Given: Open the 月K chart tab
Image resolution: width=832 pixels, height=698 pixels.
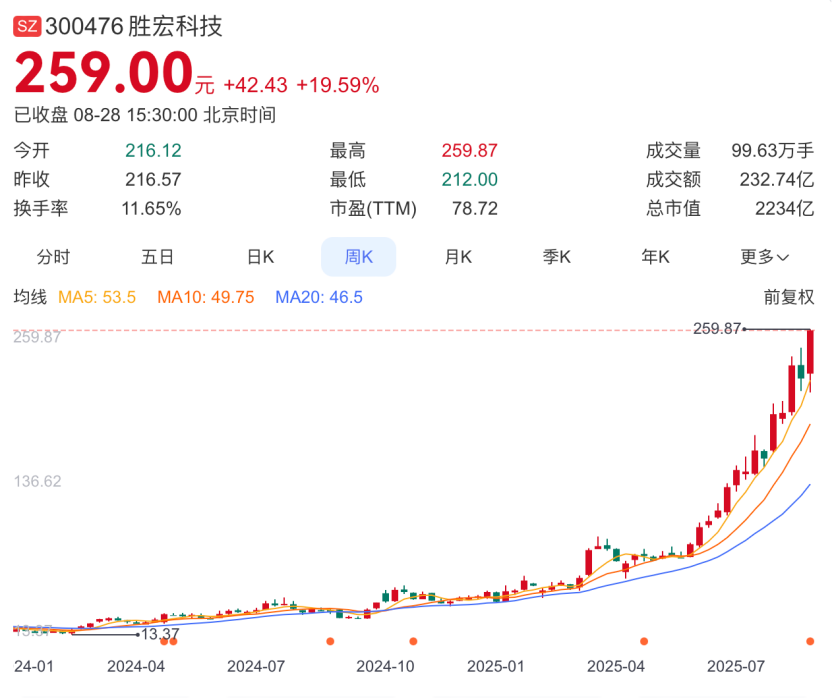Looking at the screenshot, I should pos(458,257).
